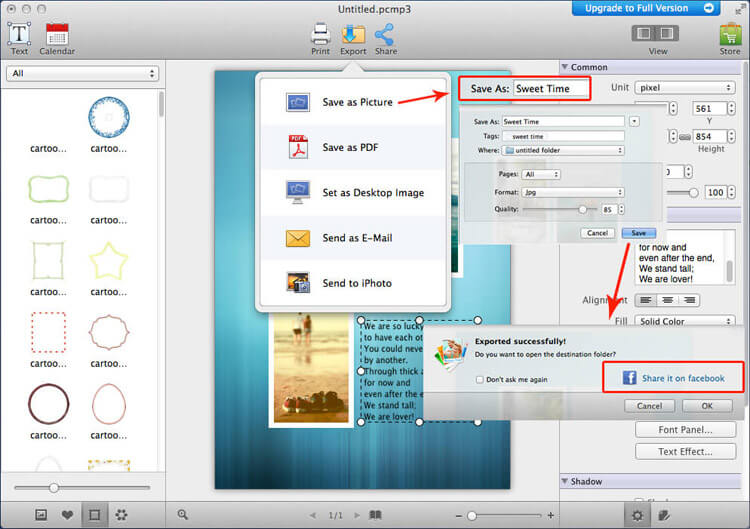This screenshot has width=750, height=529.
Task: Choose Set as Desktop Image
Action: tap(353, 192)
